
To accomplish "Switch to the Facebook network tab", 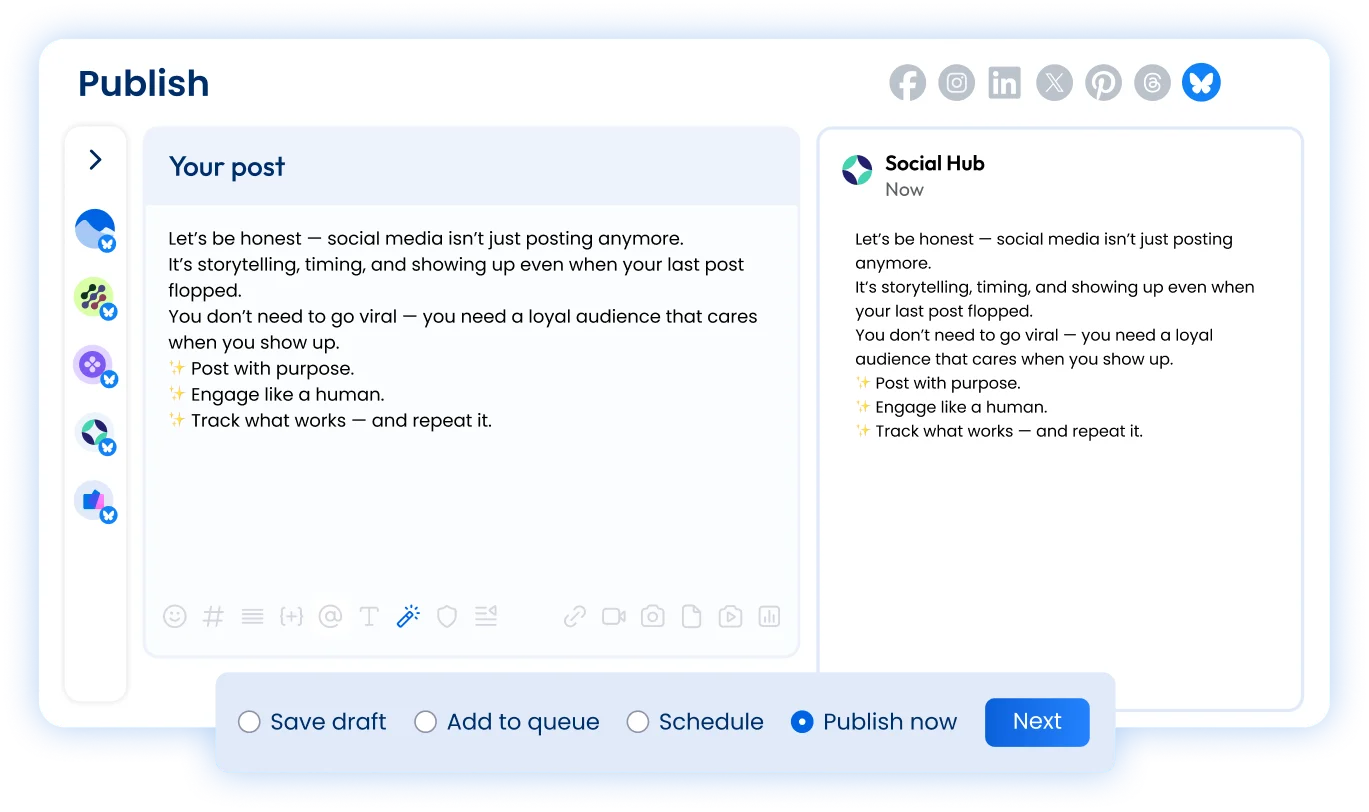I will (907, 83).
